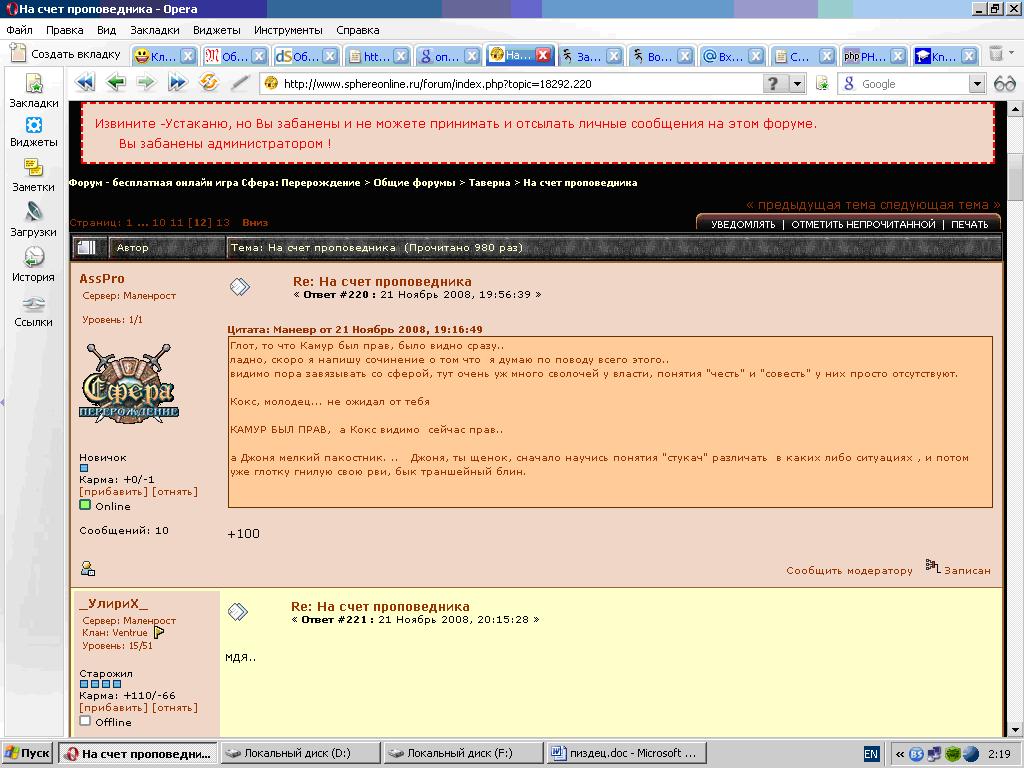Viewport: 1024px width, 768px height.
Task: Click in the Google search field
Action: (913, 84)
